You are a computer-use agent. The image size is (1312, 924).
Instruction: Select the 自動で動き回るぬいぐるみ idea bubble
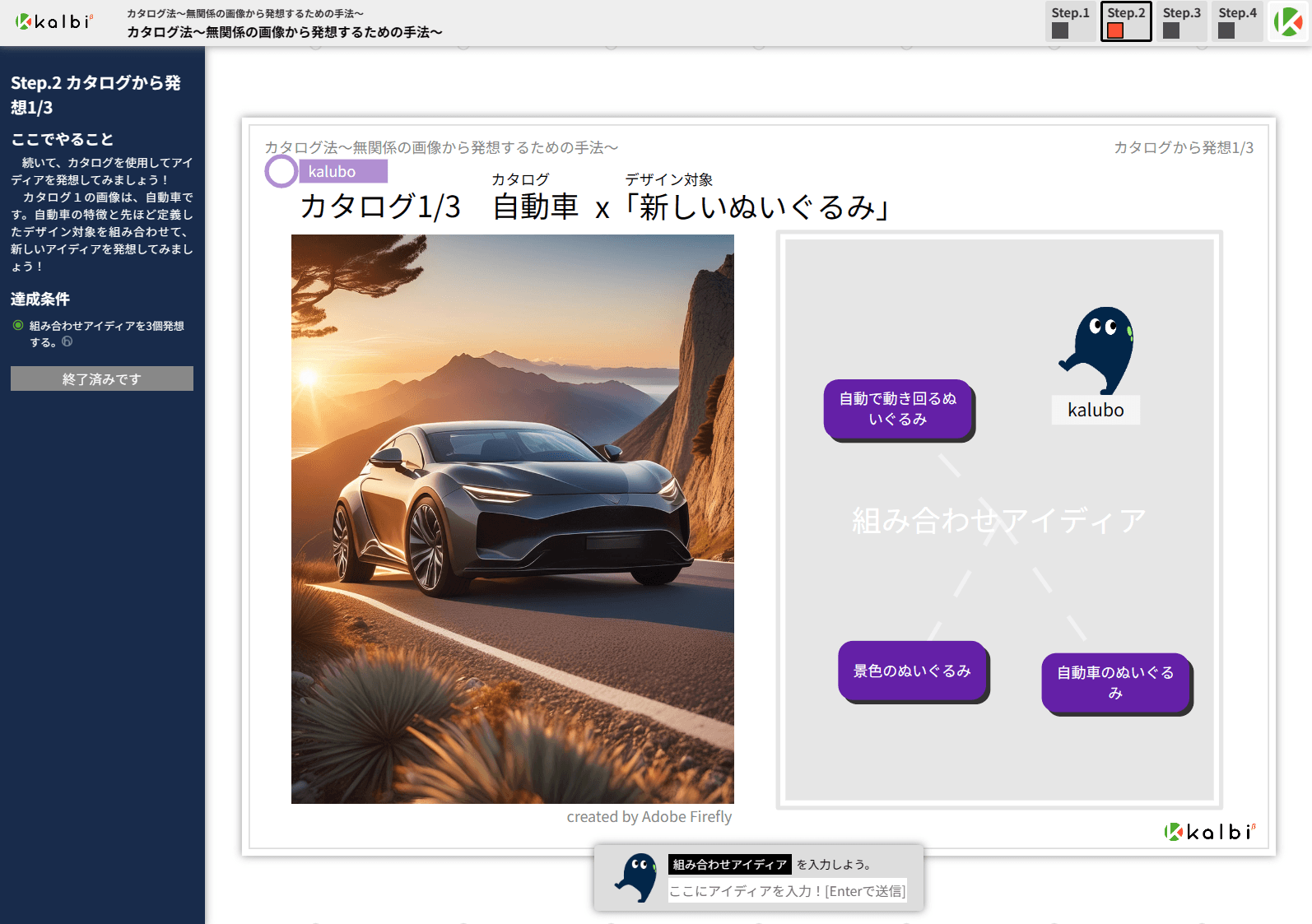898,409
